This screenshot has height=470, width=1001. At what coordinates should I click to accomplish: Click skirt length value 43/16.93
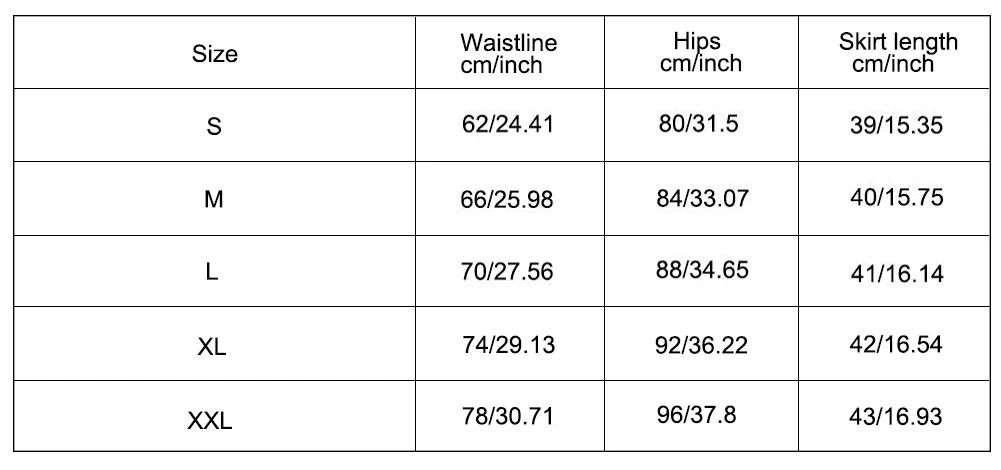tap(897, 416)
